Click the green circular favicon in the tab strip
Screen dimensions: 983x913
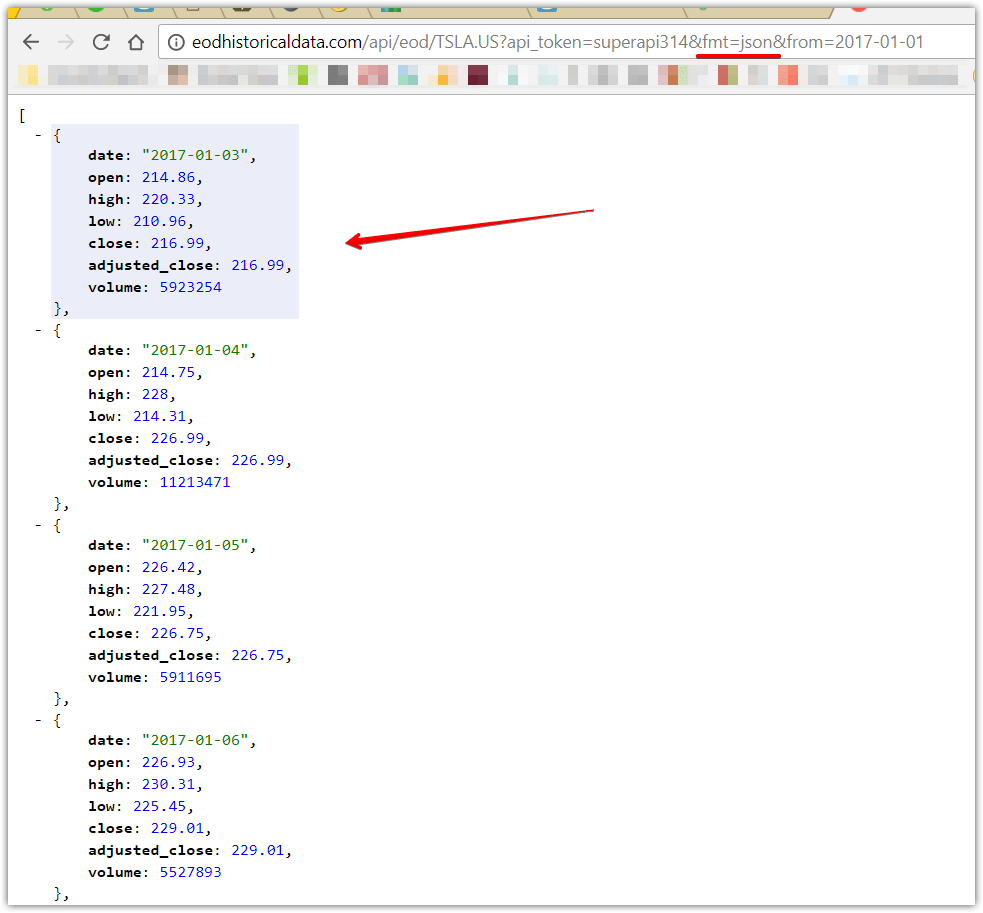tap(94, 8)
